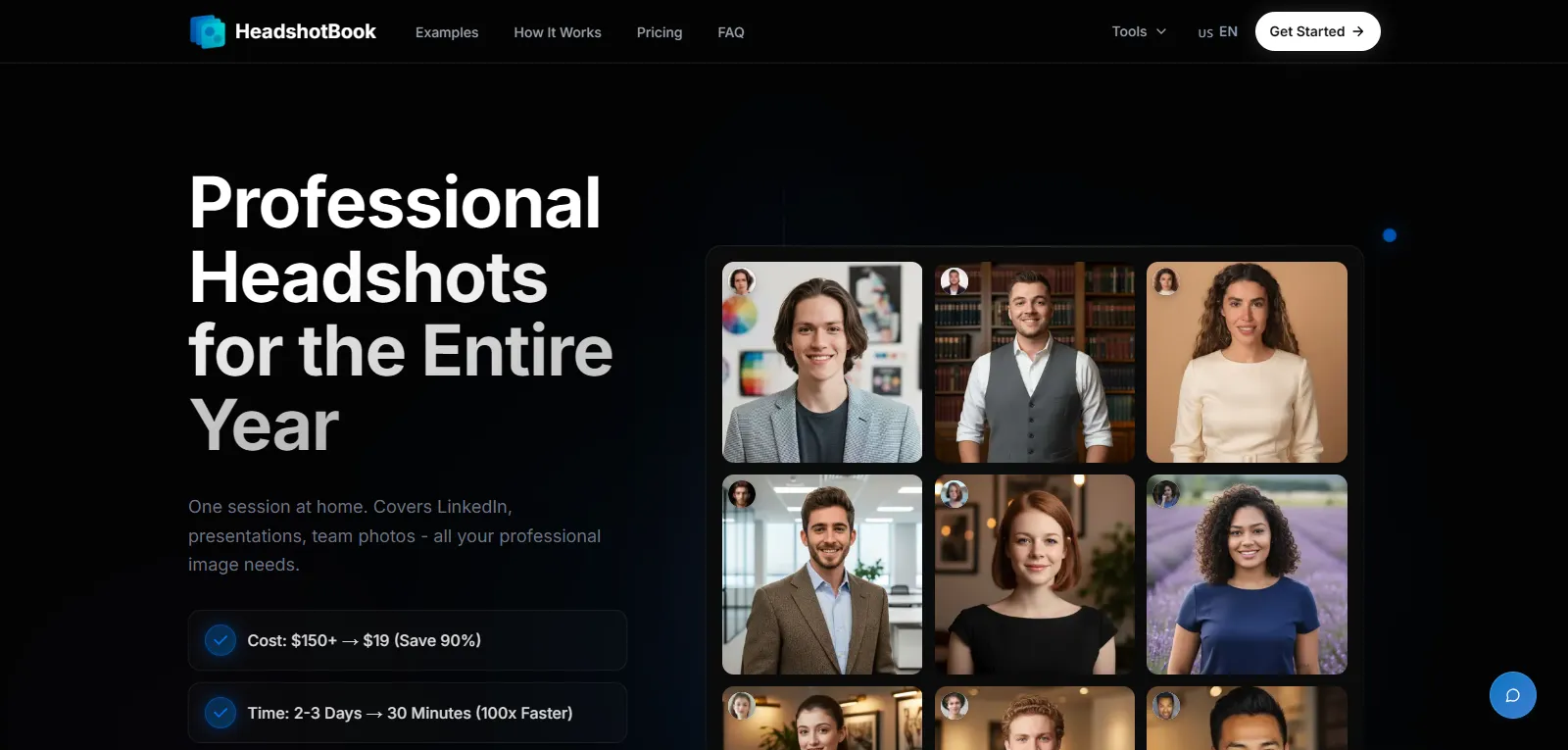Click the Time: 2-3 Days → 30 Minutes card
The height and width of the screenshot is (750, 1568).
point(408,713)
